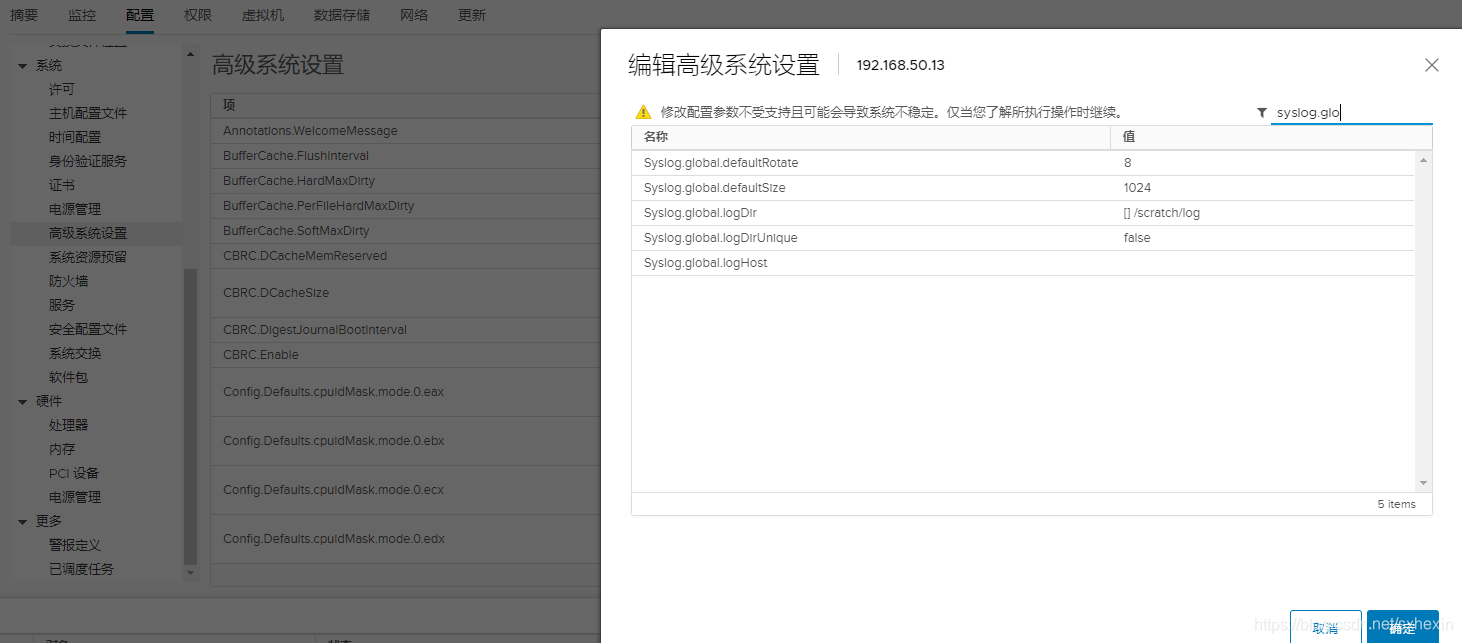Click the [] /scratch/log value

(x=1162, y=213)
